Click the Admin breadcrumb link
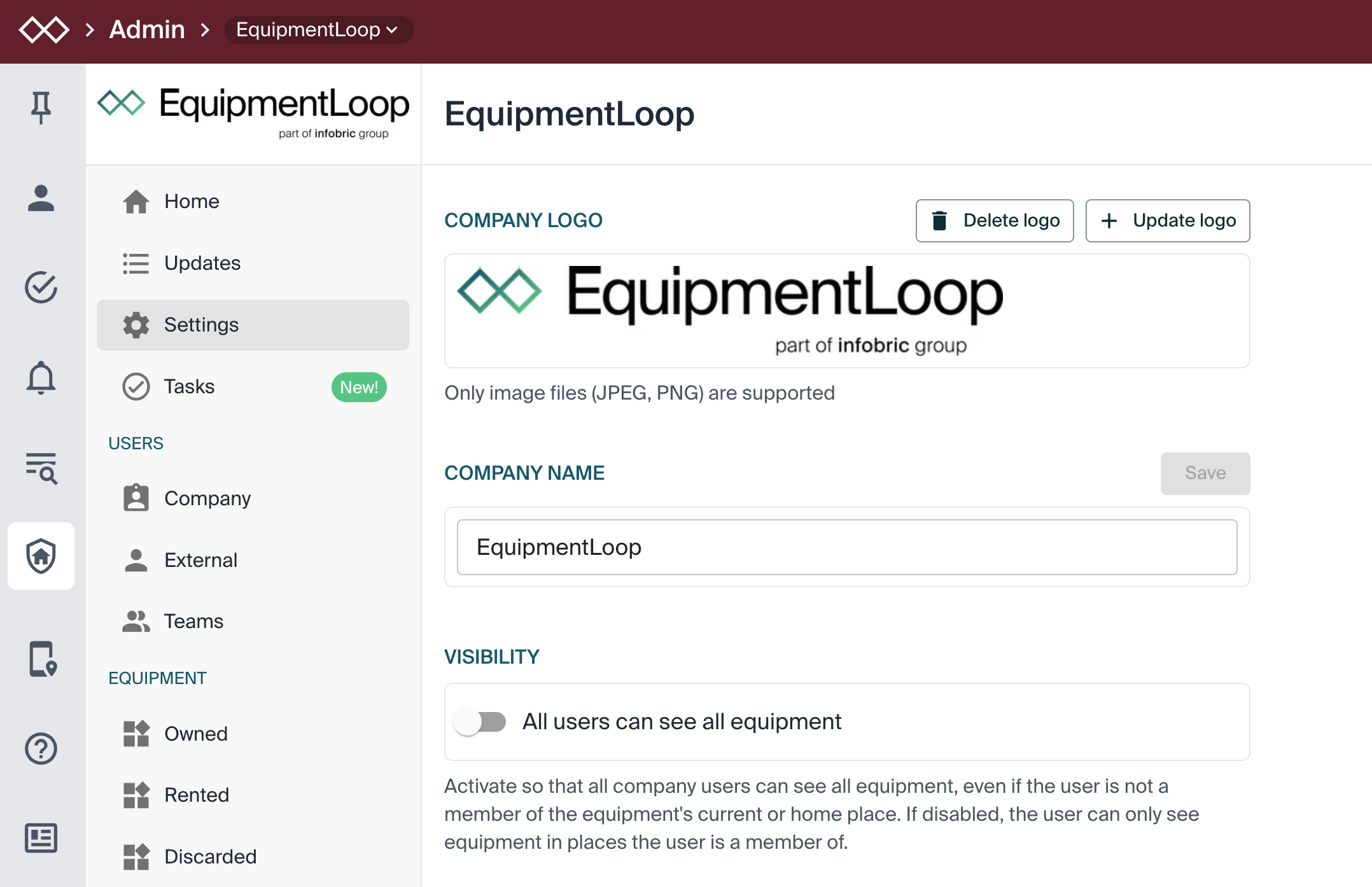1372x887 pixels. [147, 30]
